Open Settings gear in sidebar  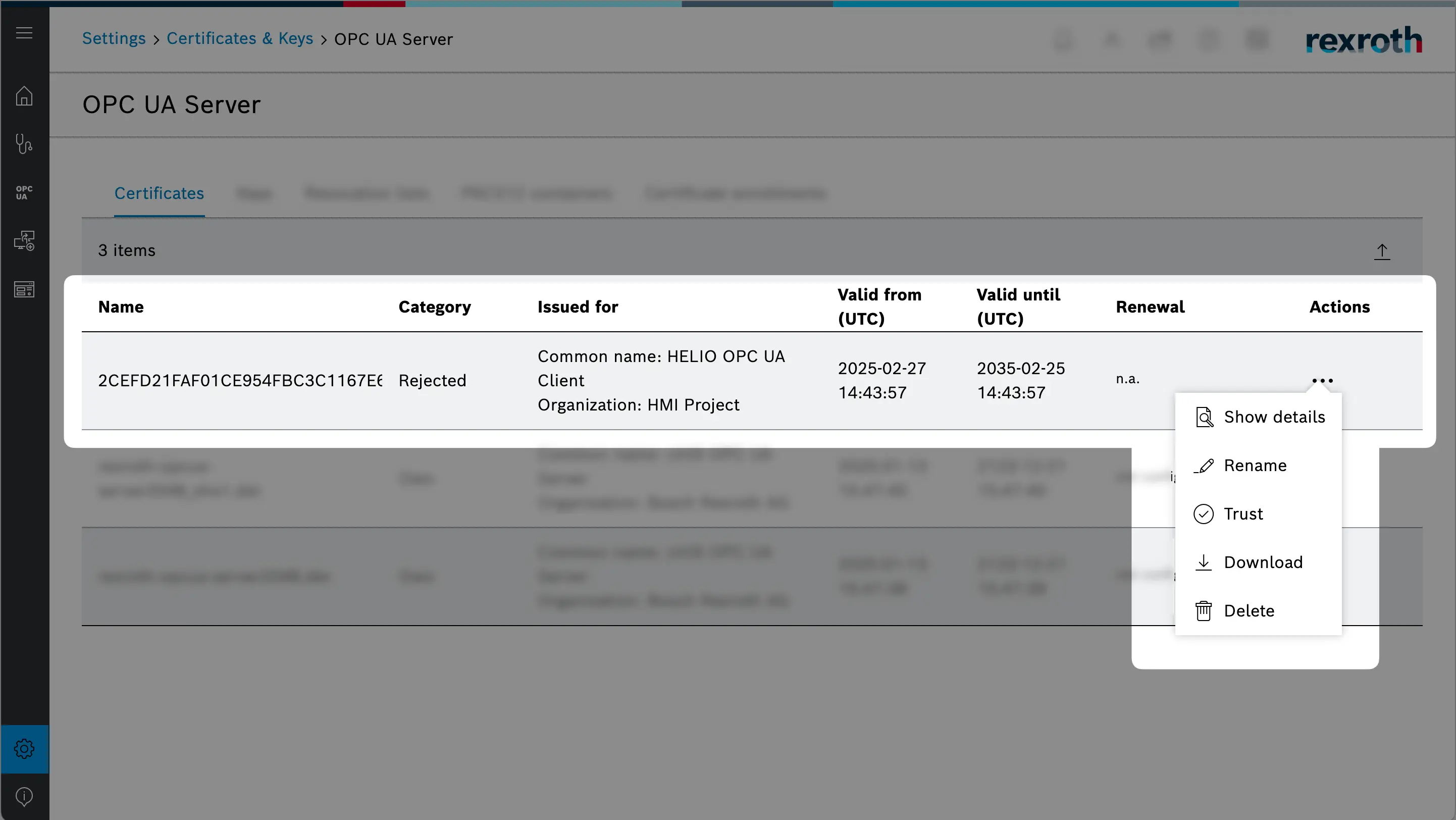point(24,749)
